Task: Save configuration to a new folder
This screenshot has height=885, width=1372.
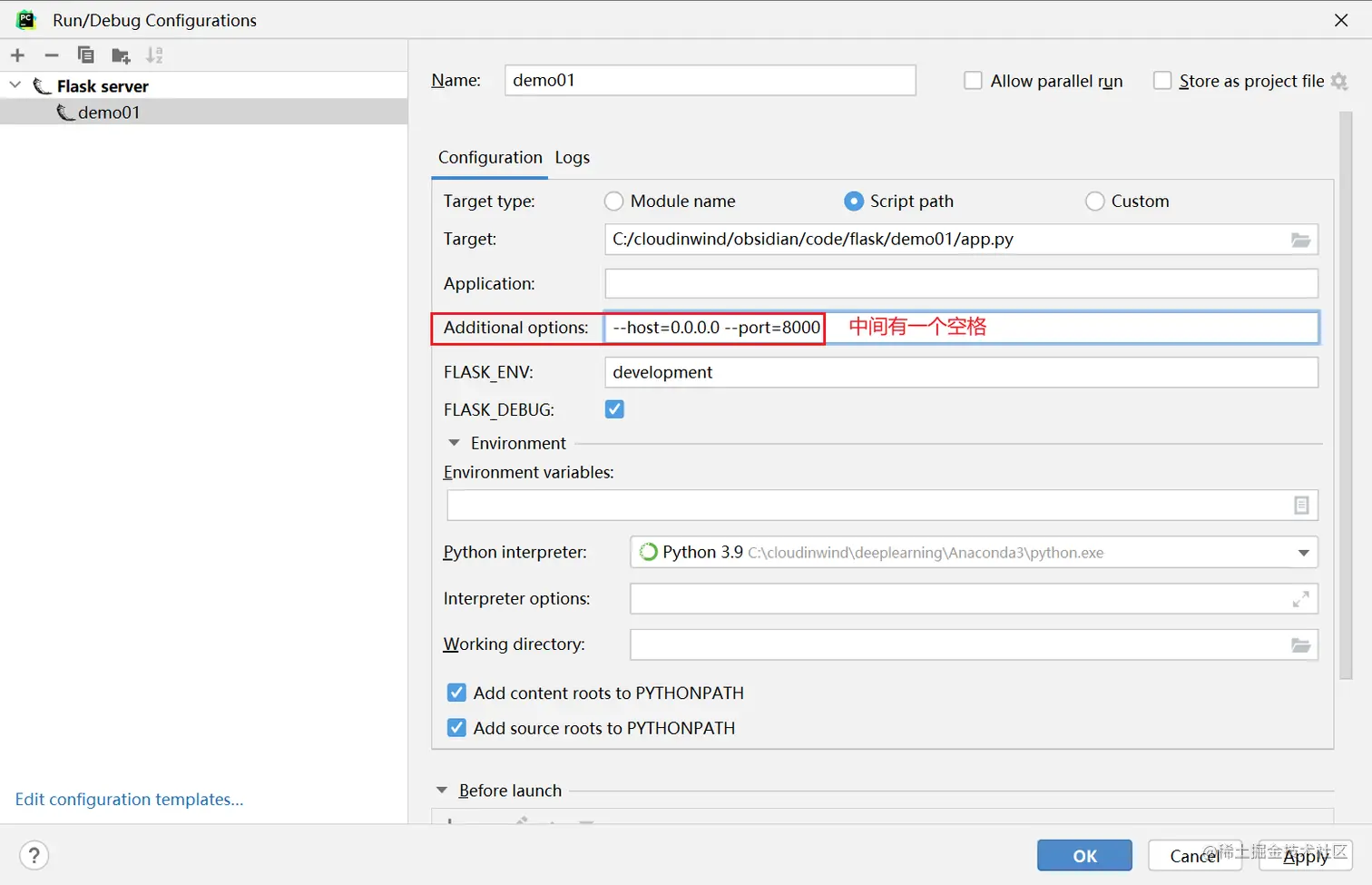Action: [121, 56]
